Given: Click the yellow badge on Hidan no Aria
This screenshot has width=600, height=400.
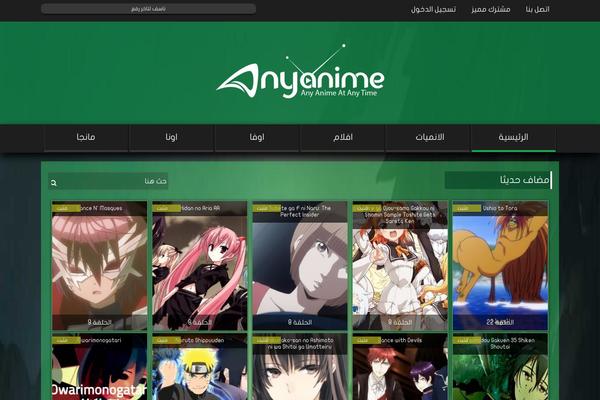Looking at the screenshot, I should click(166, 208).
